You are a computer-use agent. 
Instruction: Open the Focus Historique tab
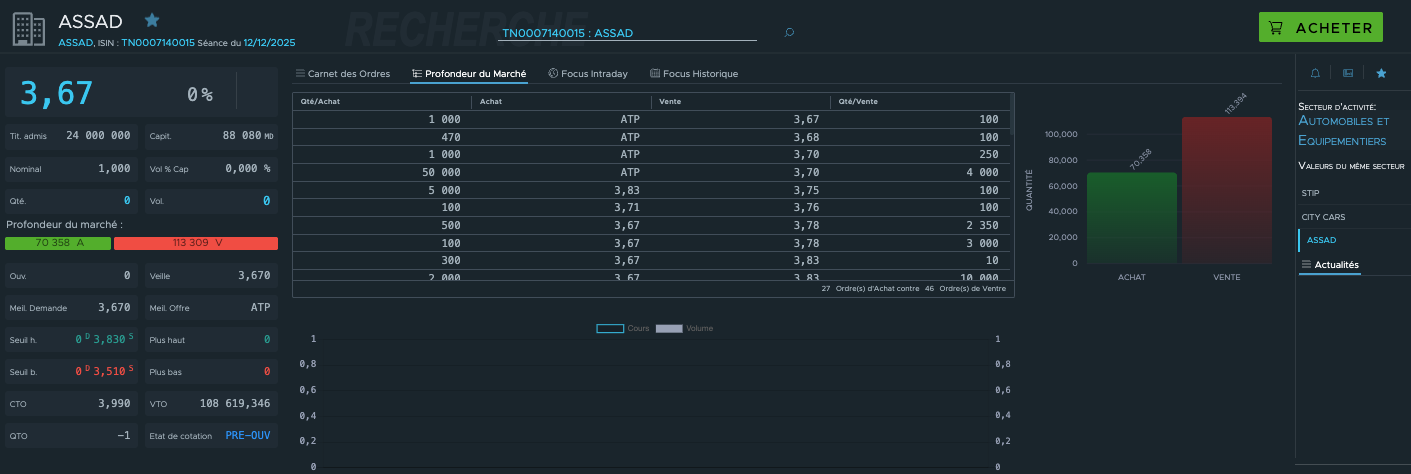coord(694,74)
